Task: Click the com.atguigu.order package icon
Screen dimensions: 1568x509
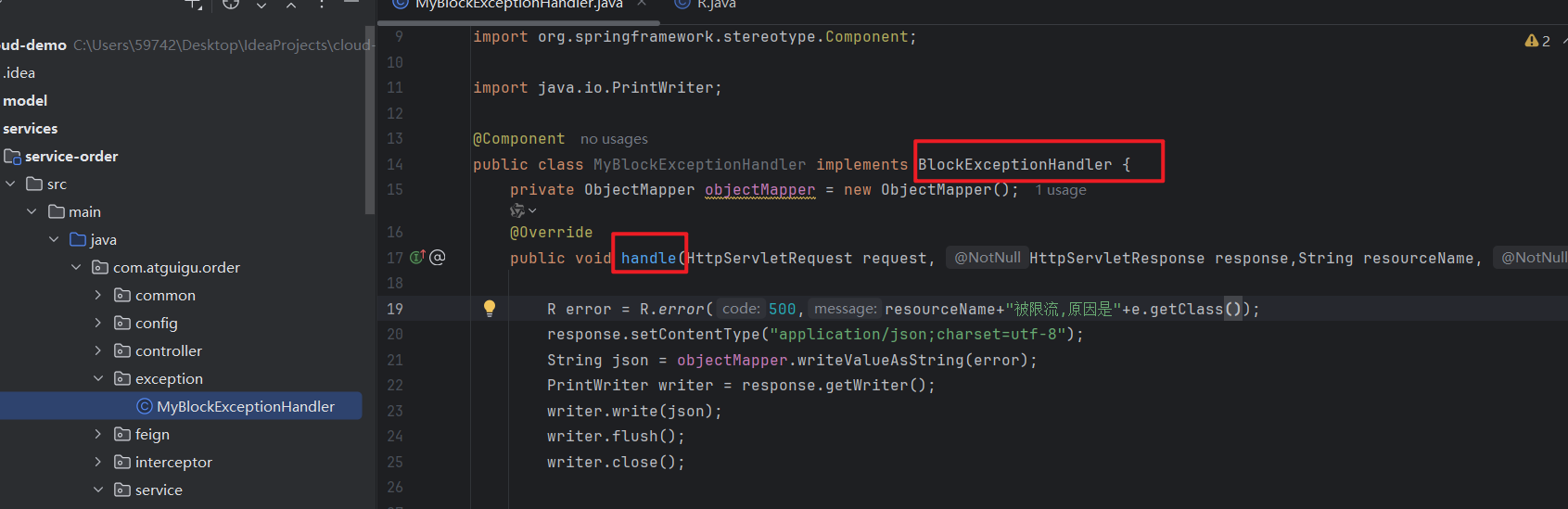Action: pyautogui.click(x=100, y=267)
